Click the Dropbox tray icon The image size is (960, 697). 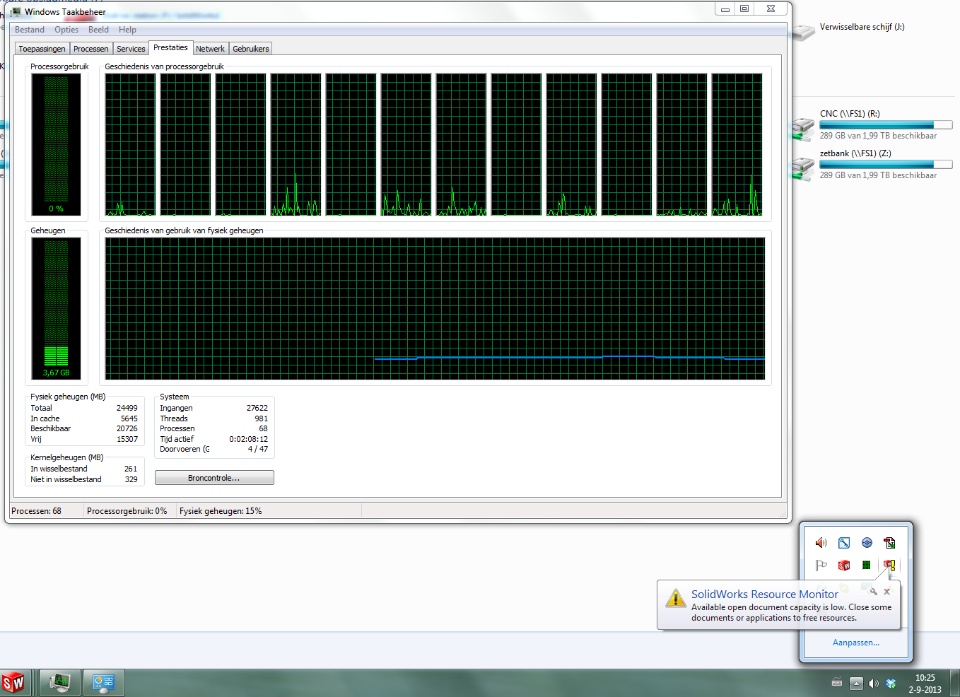click(891, 684)
